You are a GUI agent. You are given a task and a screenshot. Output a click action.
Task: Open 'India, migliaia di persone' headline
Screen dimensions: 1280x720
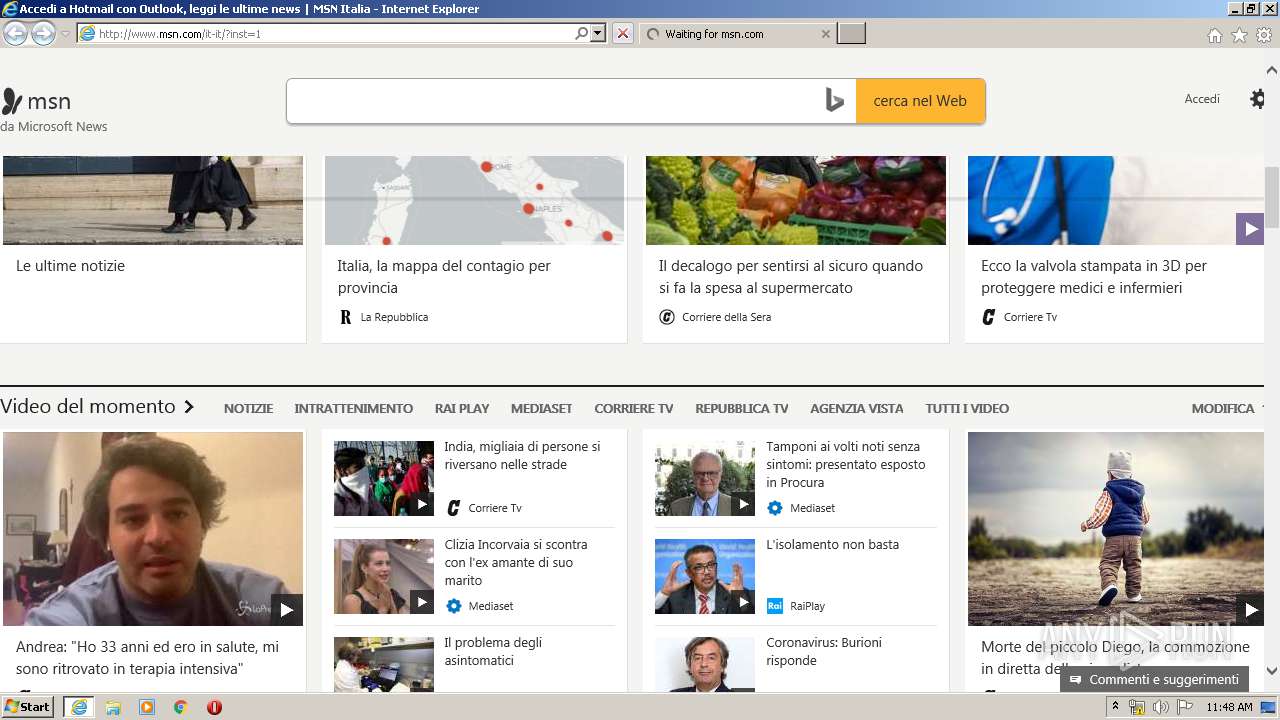point(522,456)
